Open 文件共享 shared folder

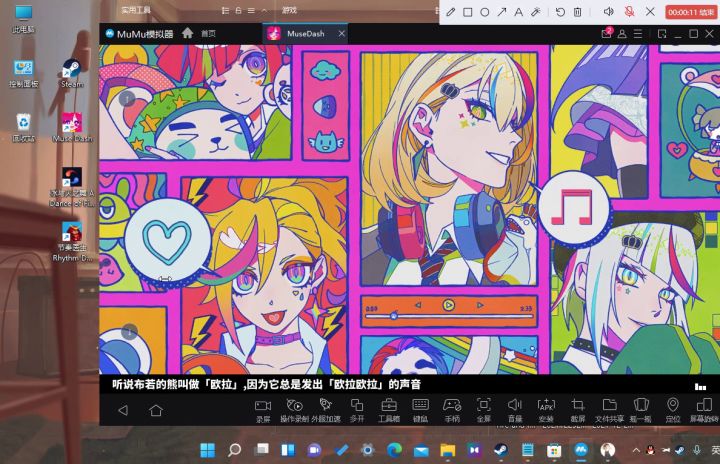(x=609, y=410)
